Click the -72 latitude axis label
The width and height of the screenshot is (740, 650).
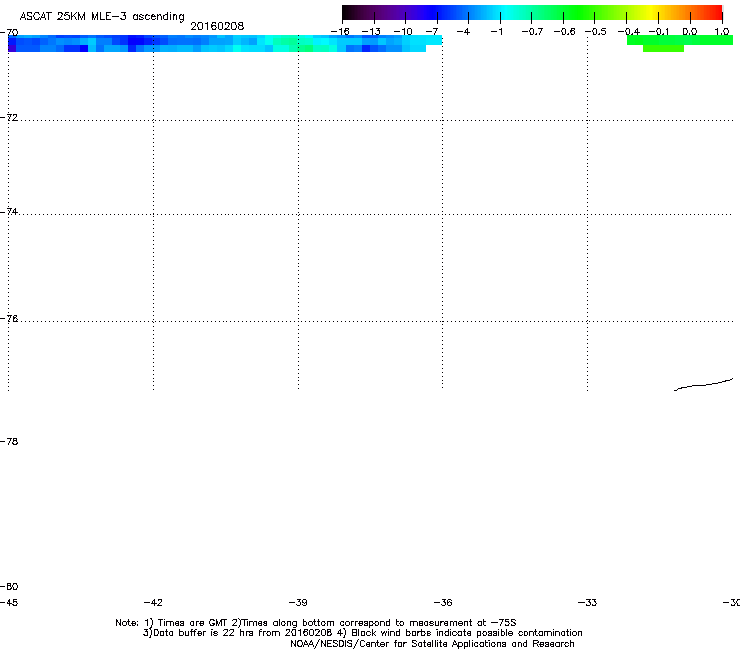pos(9,117)
